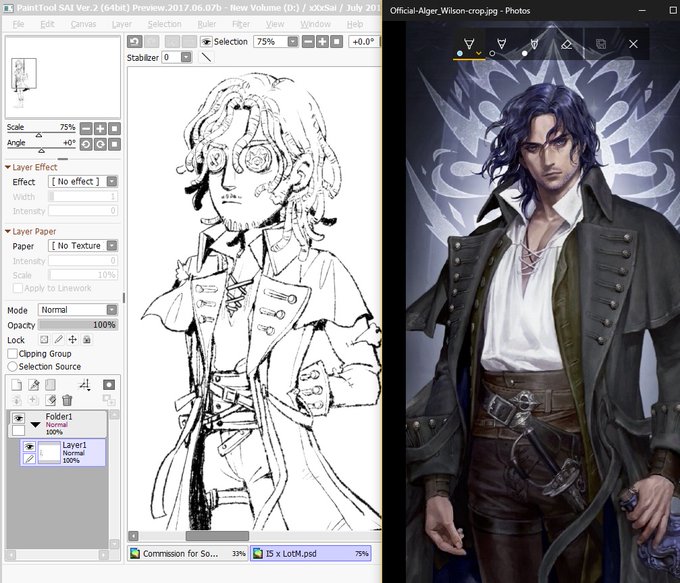
Task: Open the transfer-down merge options icon
Action: point(16,400)
